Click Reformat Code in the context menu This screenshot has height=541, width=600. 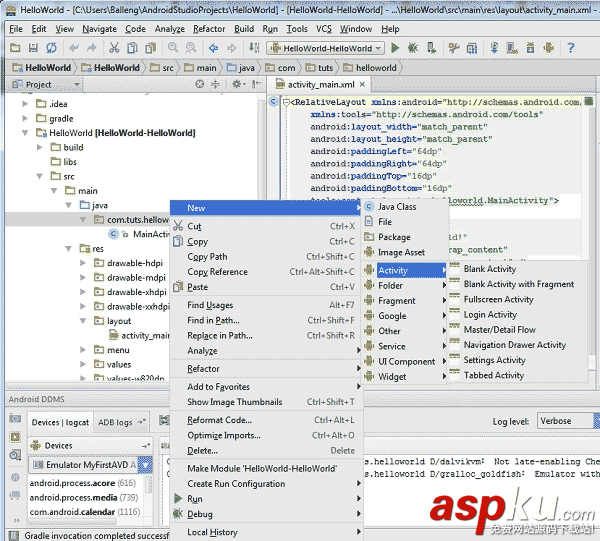click(266, 420)
